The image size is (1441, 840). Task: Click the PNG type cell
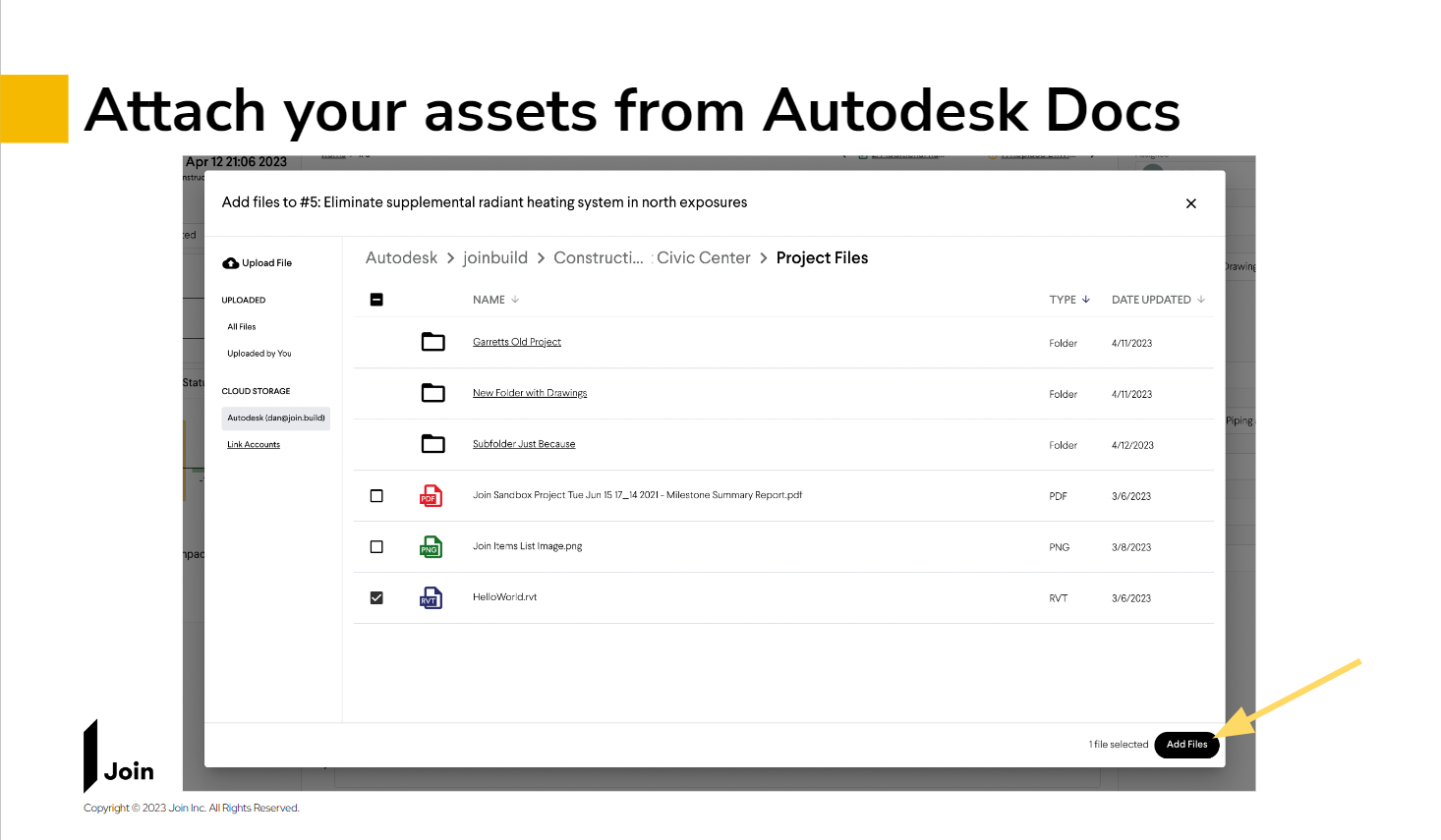[x=1059, y=547]
